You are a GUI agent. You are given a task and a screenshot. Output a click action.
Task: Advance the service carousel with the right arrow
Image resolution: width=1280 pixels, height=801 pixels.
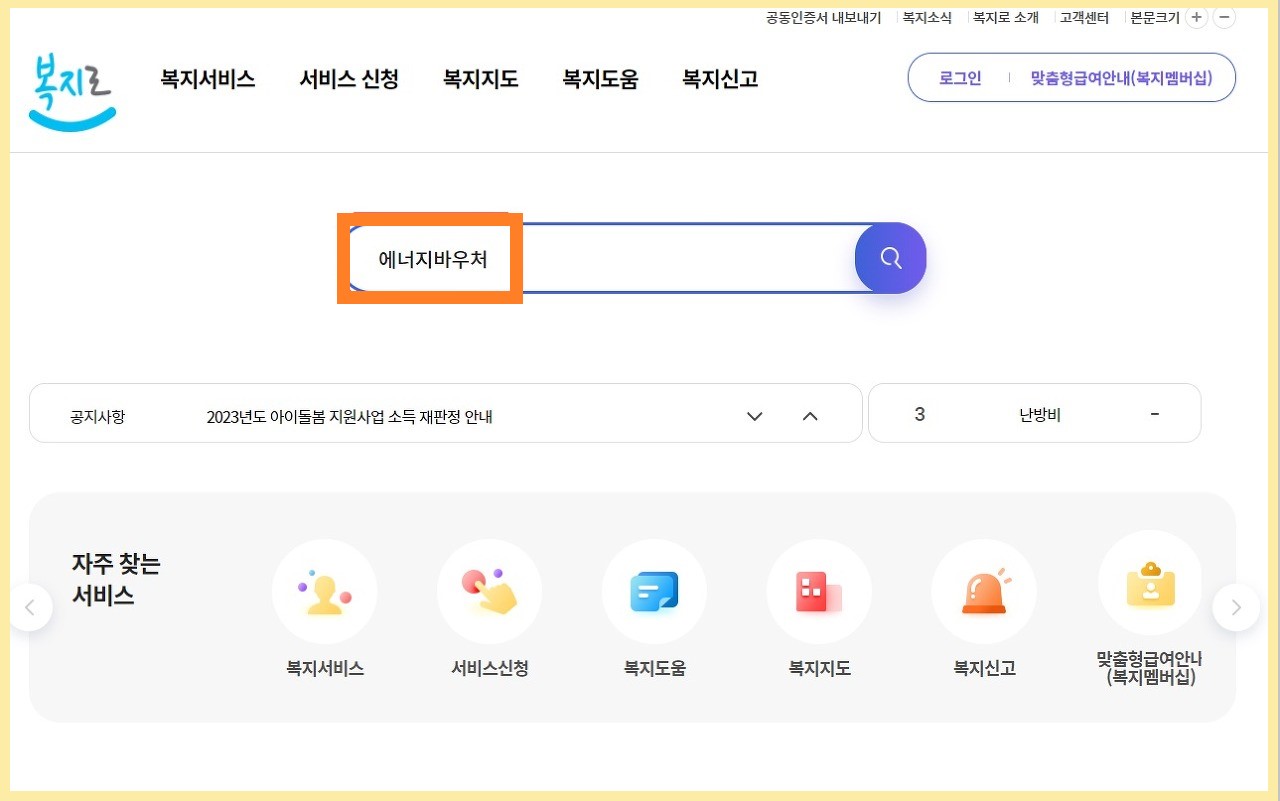point(1237,607)
